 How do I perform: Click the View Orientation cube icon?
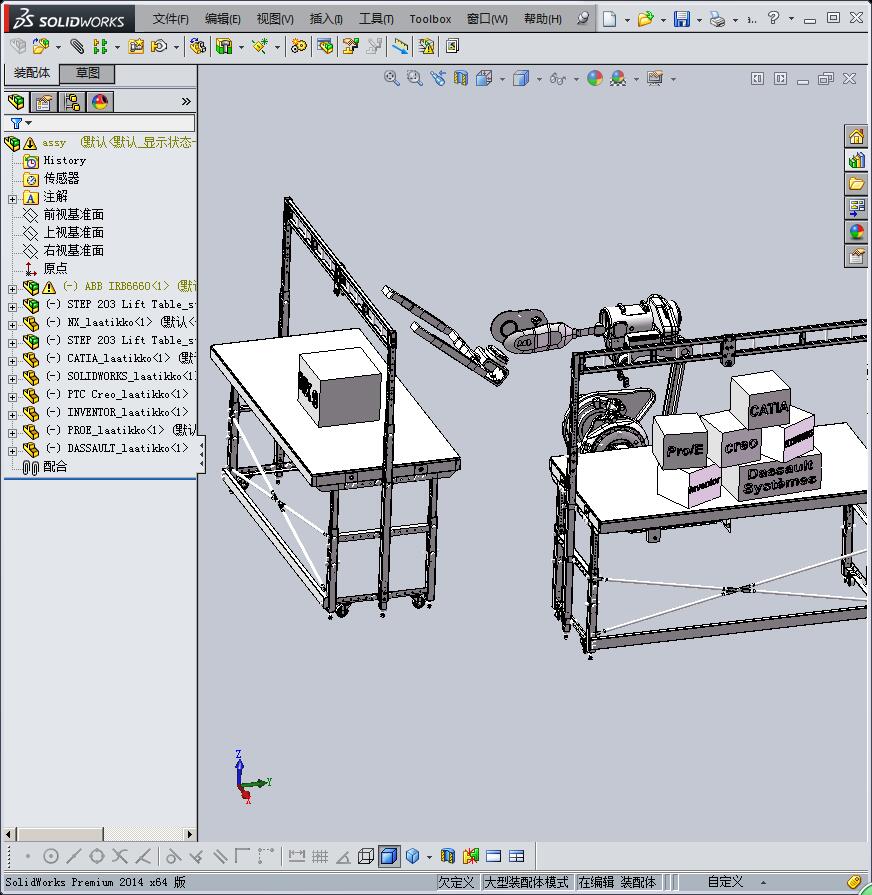(x=484, y=78)
